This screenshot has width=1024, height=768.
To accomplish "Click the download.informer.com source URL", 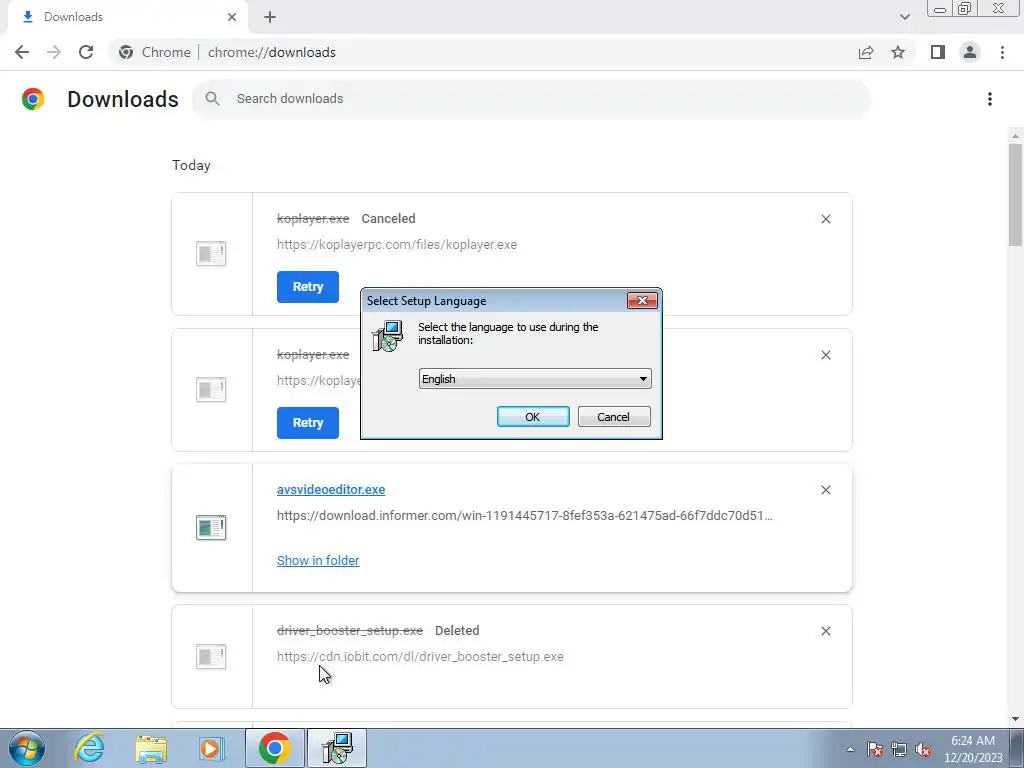I will point(524,515).
